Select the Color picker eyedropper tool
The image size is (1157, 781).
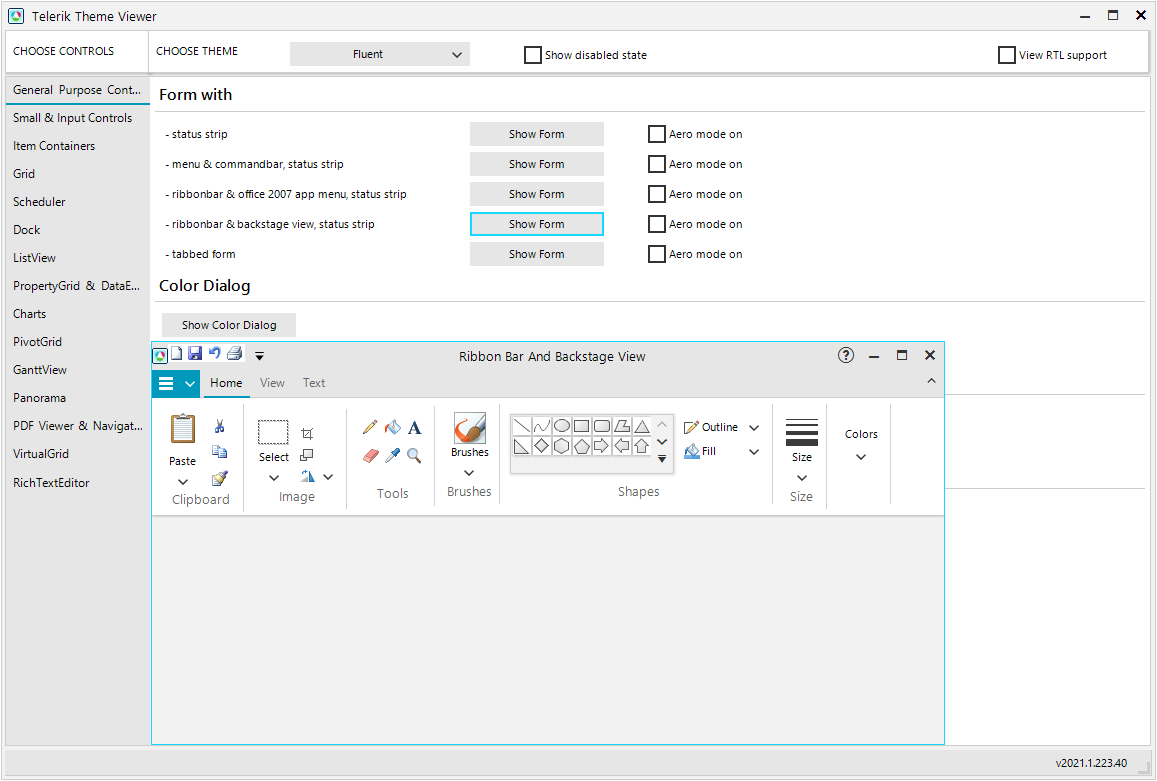(393, 456)
